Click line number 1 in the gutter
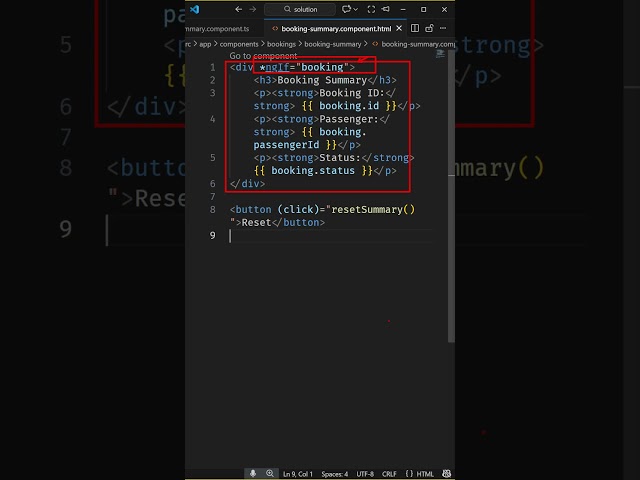 pyautogui.click(x=212, y=67)
